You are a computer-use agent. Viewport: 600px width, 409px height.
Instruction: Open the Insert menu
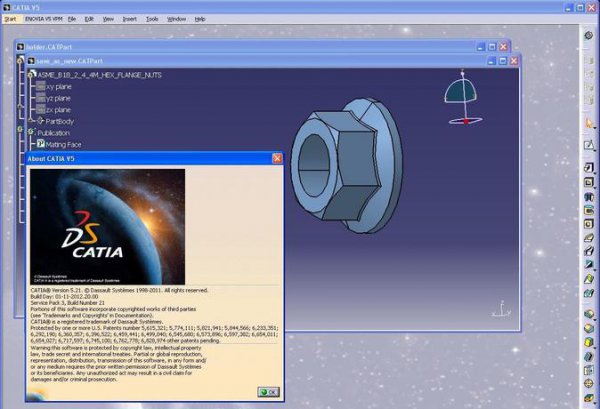(x=129, y=19)
